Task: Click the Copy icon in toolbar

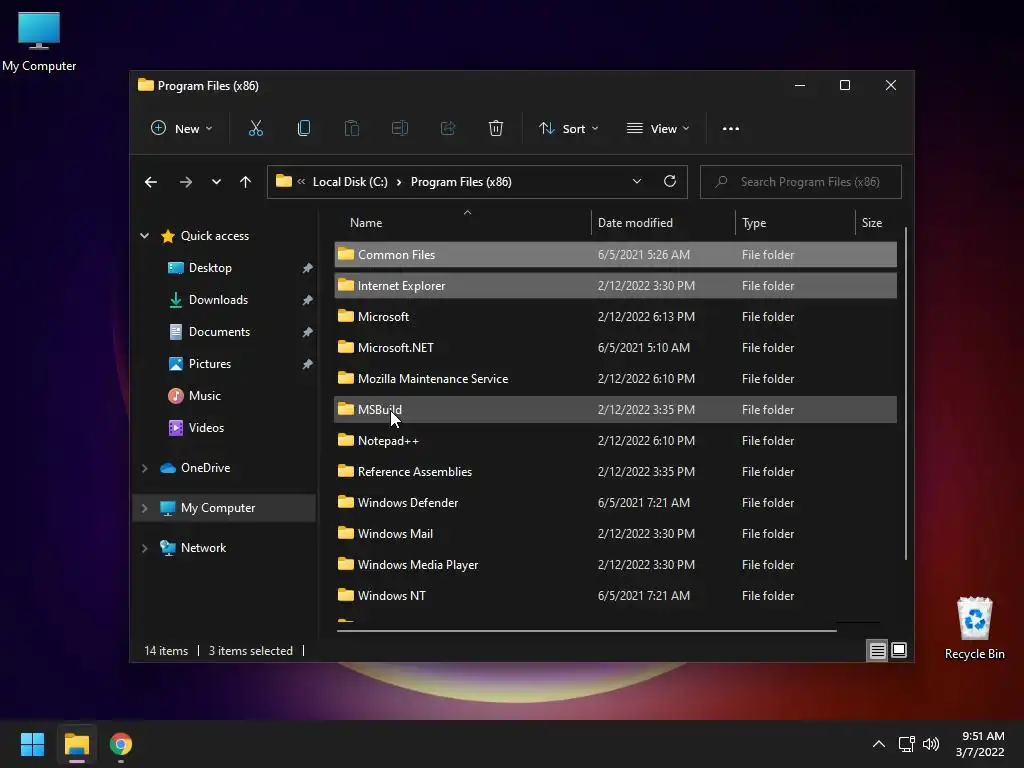Action: click(304, 129)
